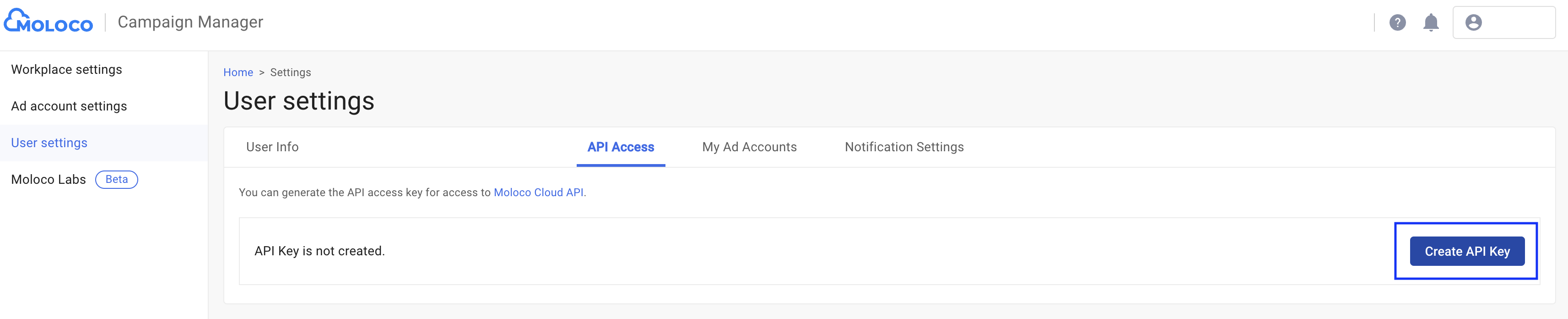Image resolution: width=1568 pixels, height=319 pixels.
Task: Open Workplace settings in the sidebar
Action: tap(66, 70)
